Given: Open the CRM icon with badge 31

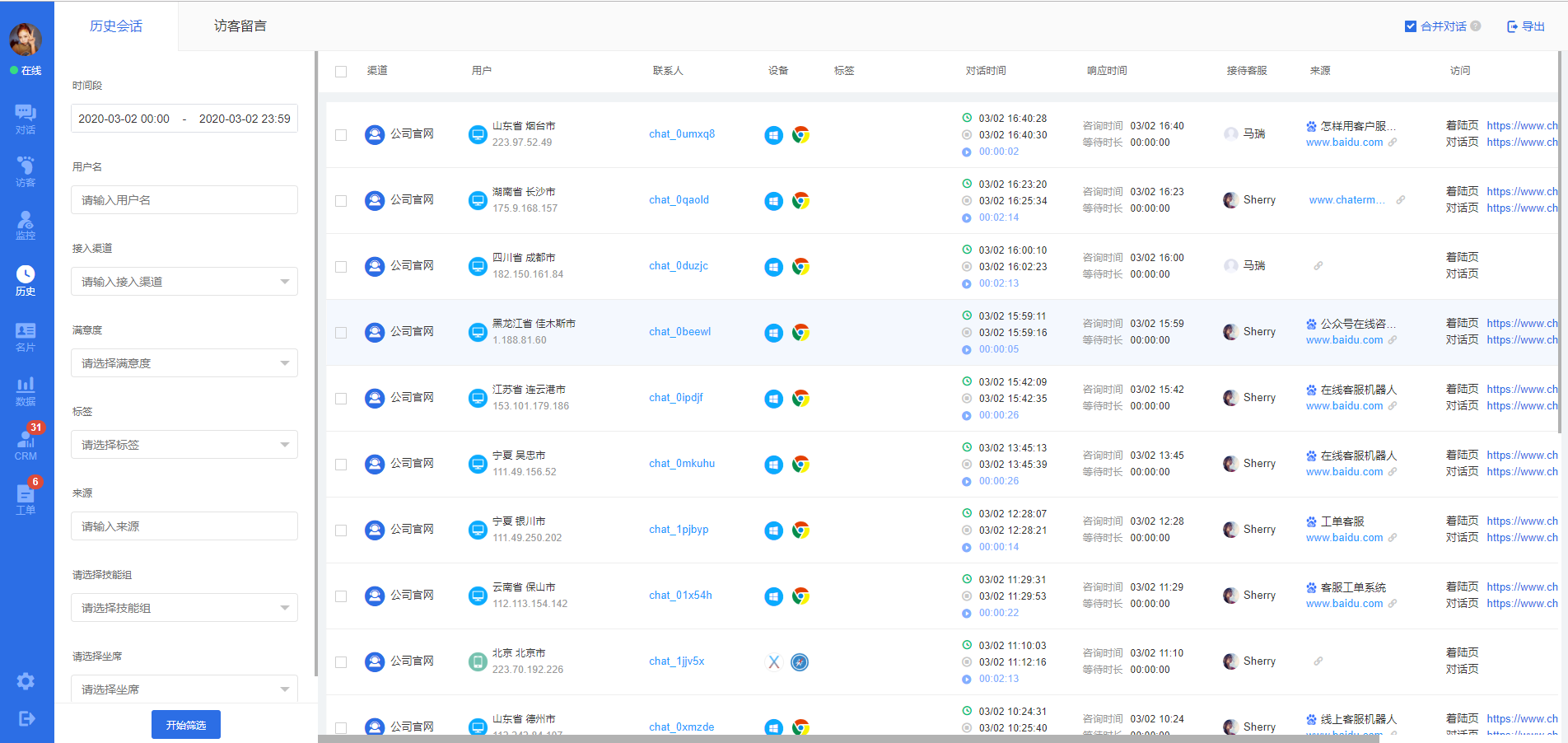Looking at the screenshot, I should 26,444.
